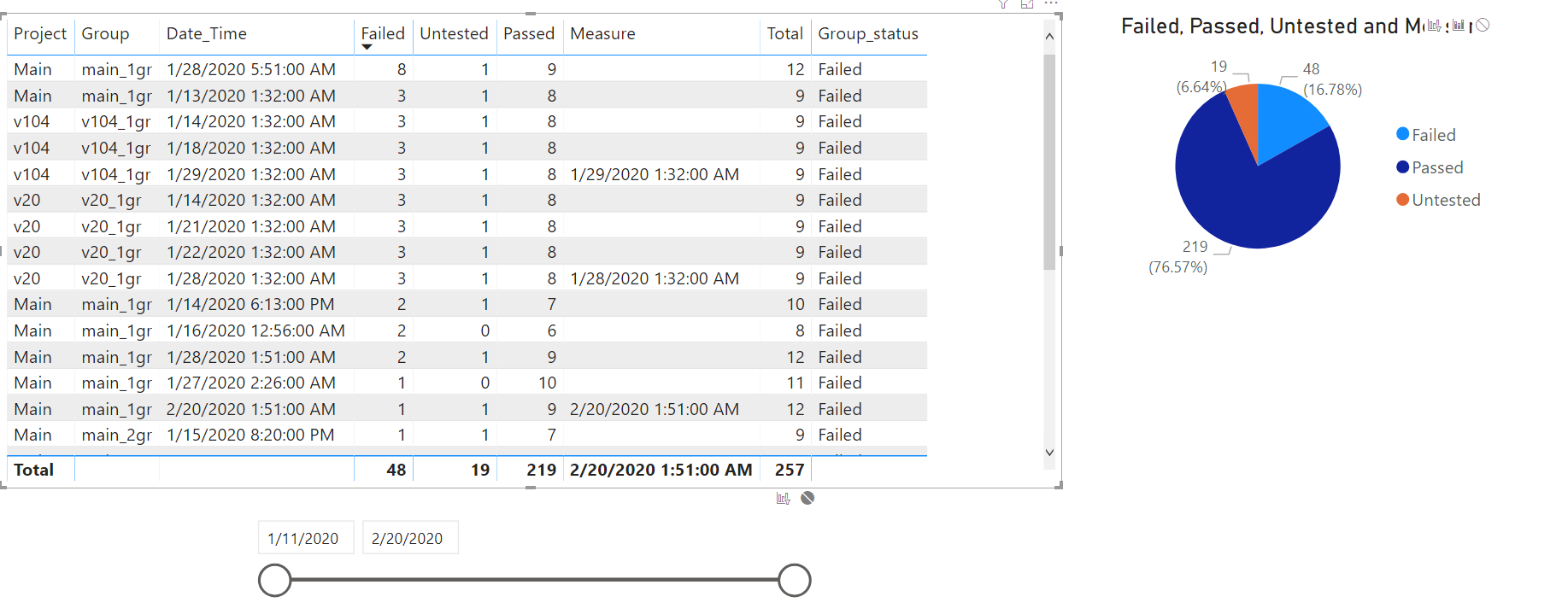Click the 19 (6.64%) pie data label
This screenshot has width=1568, height=614.
pos(1201,76)
